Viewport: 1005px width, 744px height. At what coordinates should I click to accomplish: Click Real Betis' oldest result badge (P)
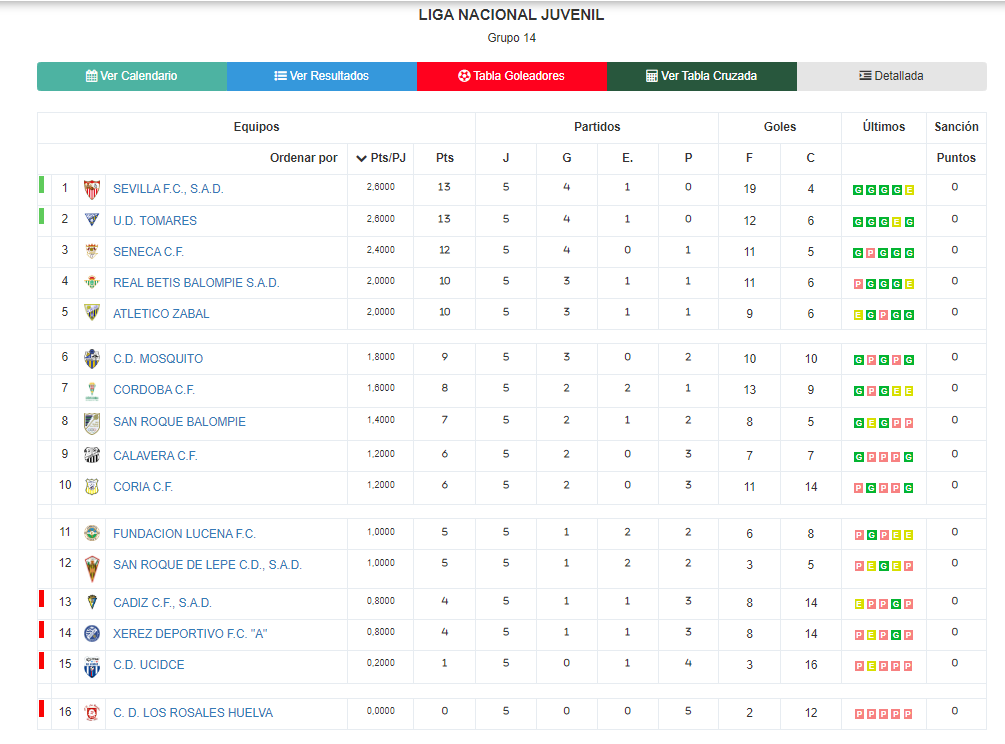(858, 284)
